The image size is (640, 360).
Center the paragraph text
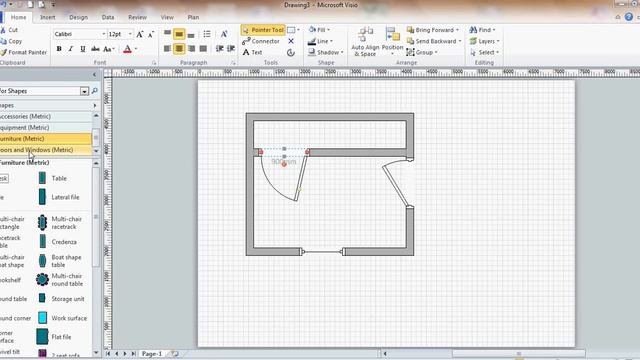[179, 49]
